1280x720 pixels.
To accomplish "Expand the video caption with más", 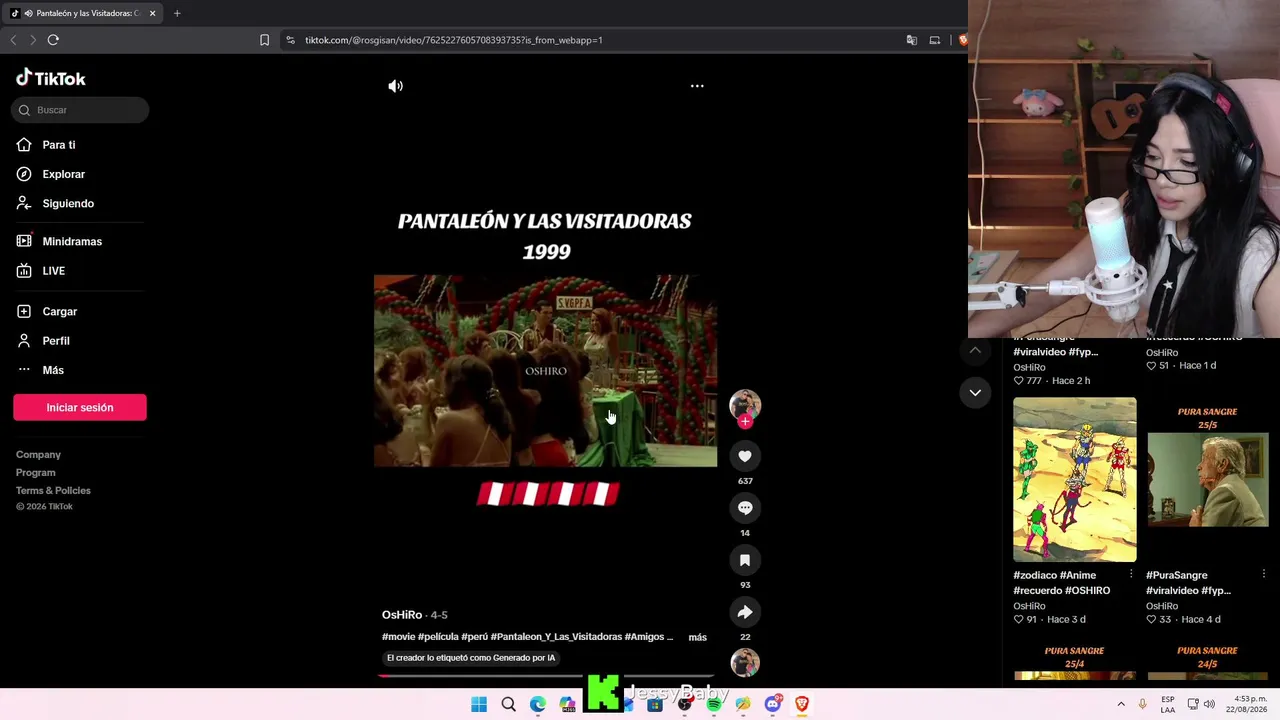I will [698, 637].
